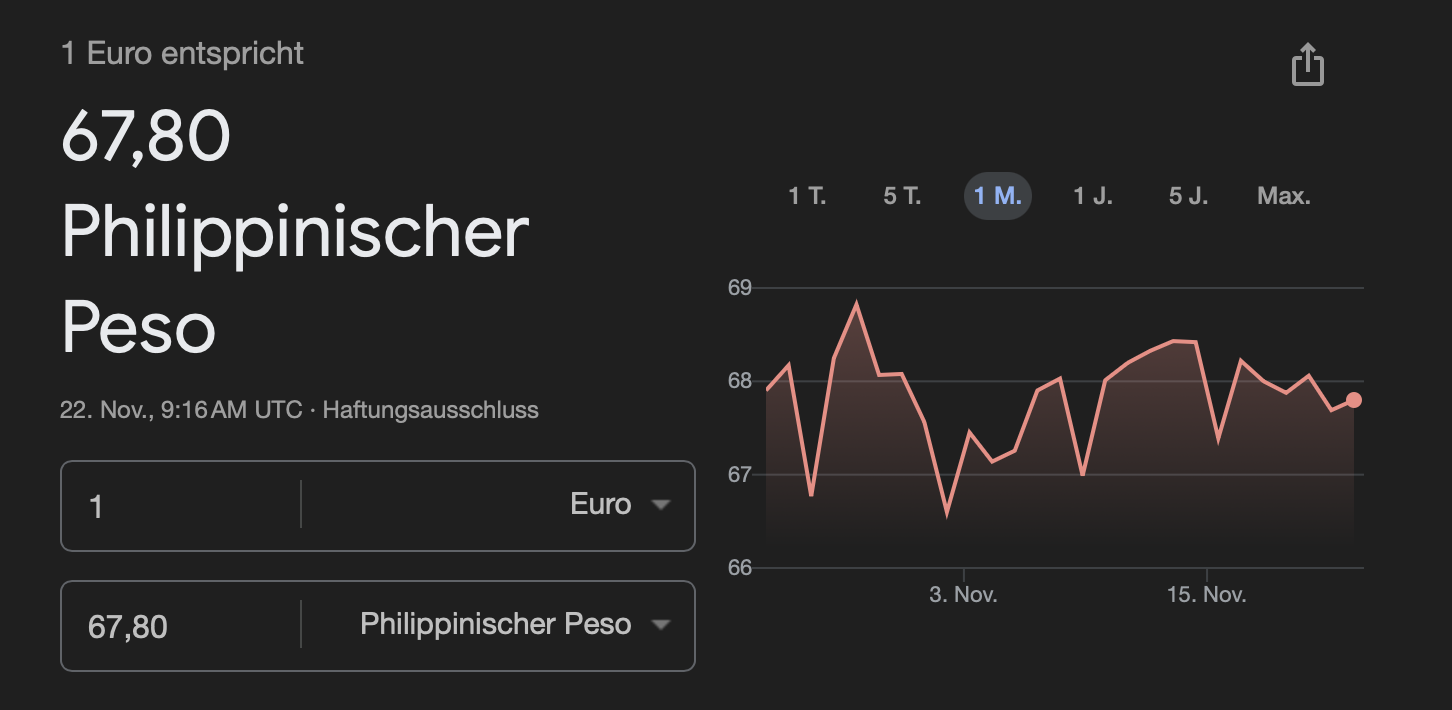Click the 15. Nov. axis label
This screenshot has width=1452, height=710.
[x=1206, y=595]
